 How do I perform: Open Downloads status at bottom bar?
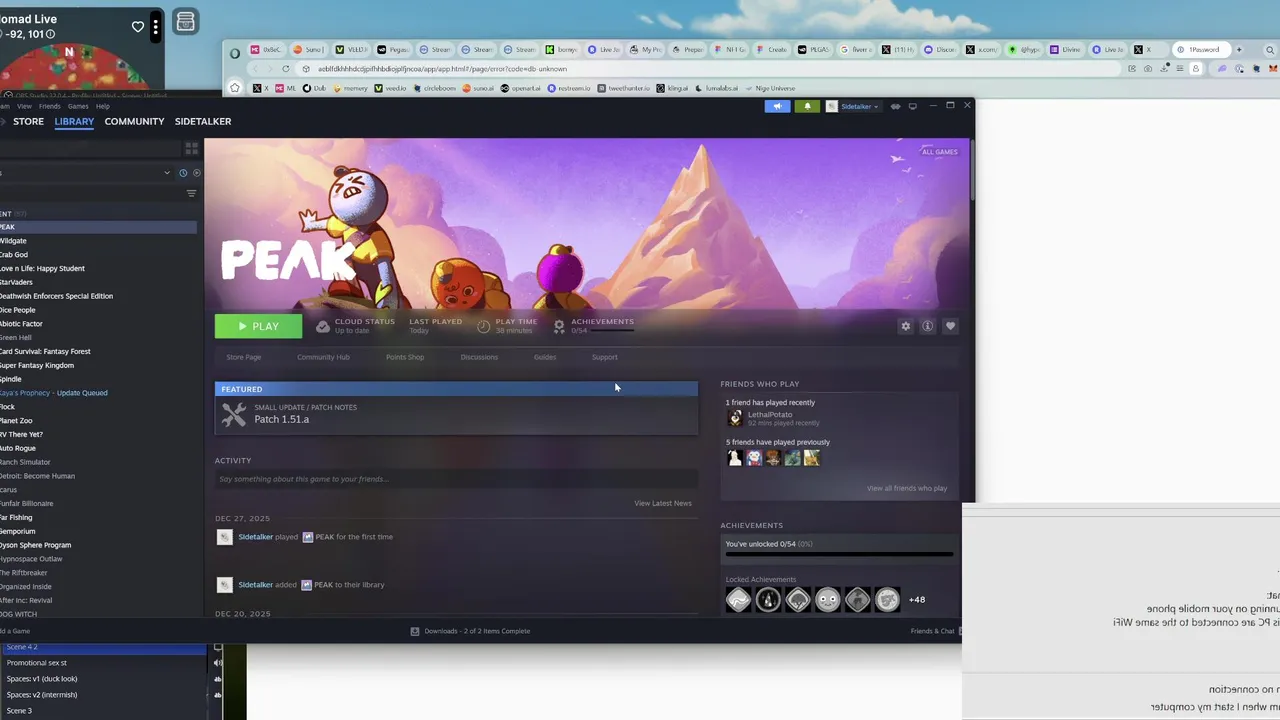[x=470, y=631]
